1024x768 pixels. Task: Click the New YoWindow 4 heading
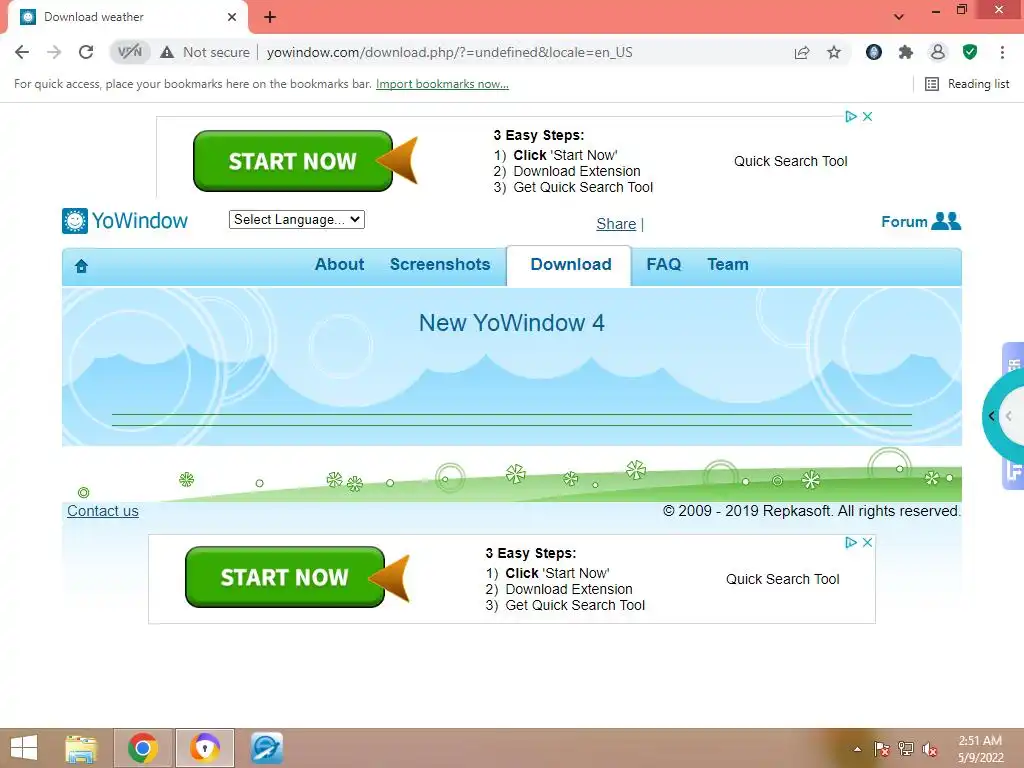511,323
